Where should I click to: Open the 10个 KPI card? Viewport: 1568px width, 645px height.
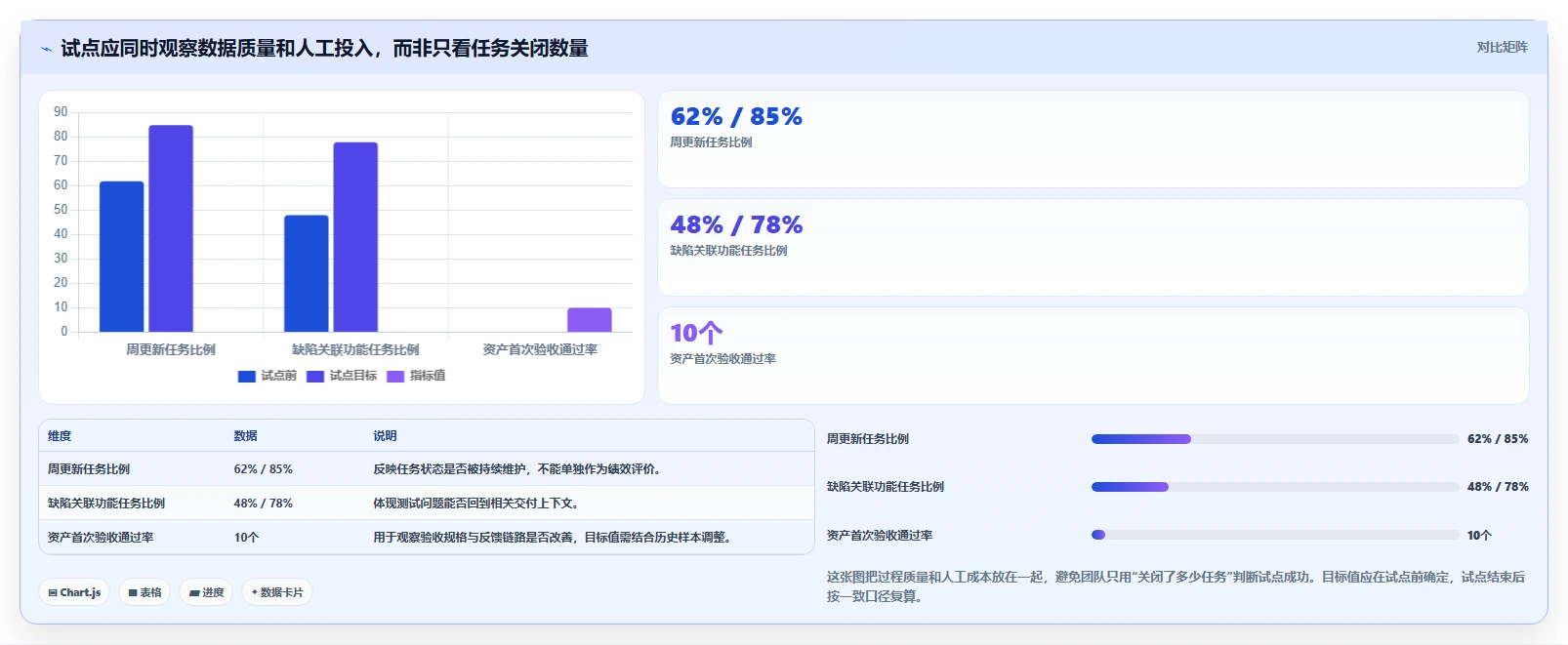pyautogui.click(x=1093, y=356)
